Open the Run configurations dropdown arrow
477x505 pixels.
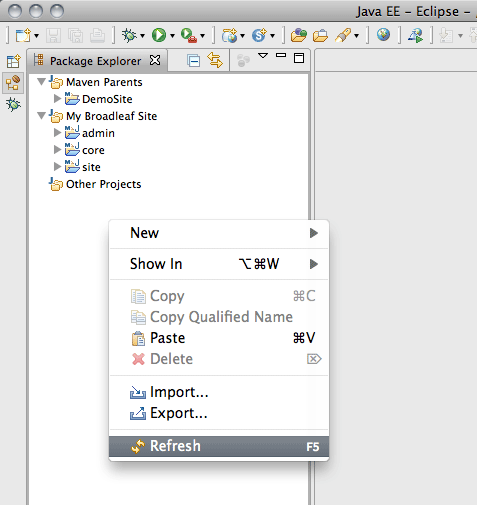(x=172, y=36)
